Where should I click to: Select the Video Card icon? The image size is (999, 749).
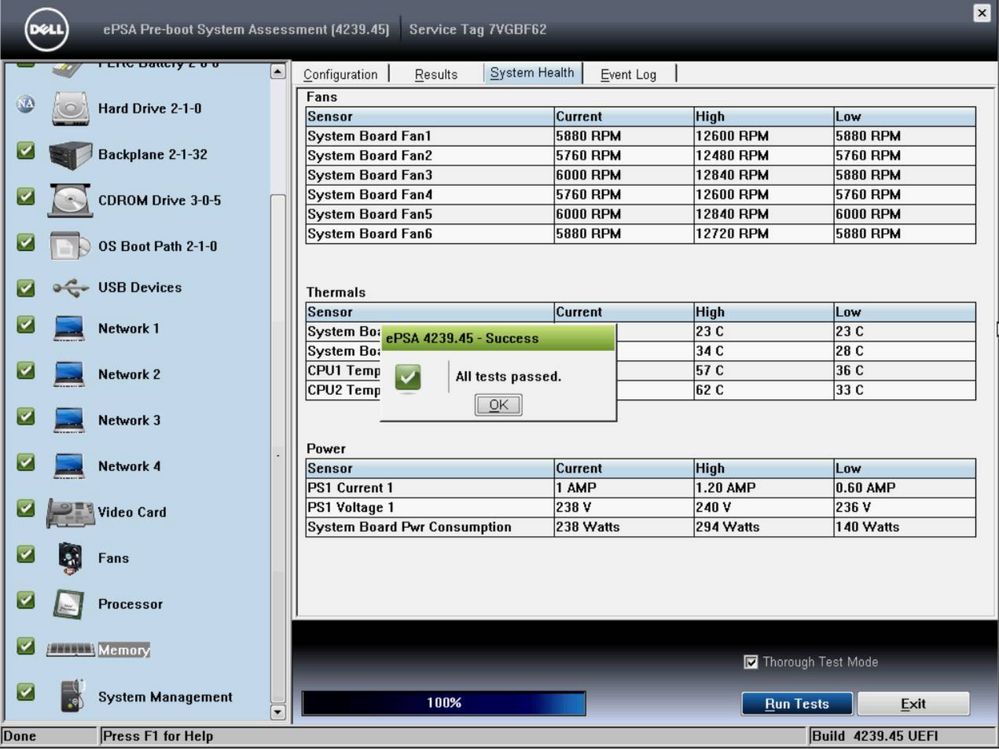tap(71, 513)
